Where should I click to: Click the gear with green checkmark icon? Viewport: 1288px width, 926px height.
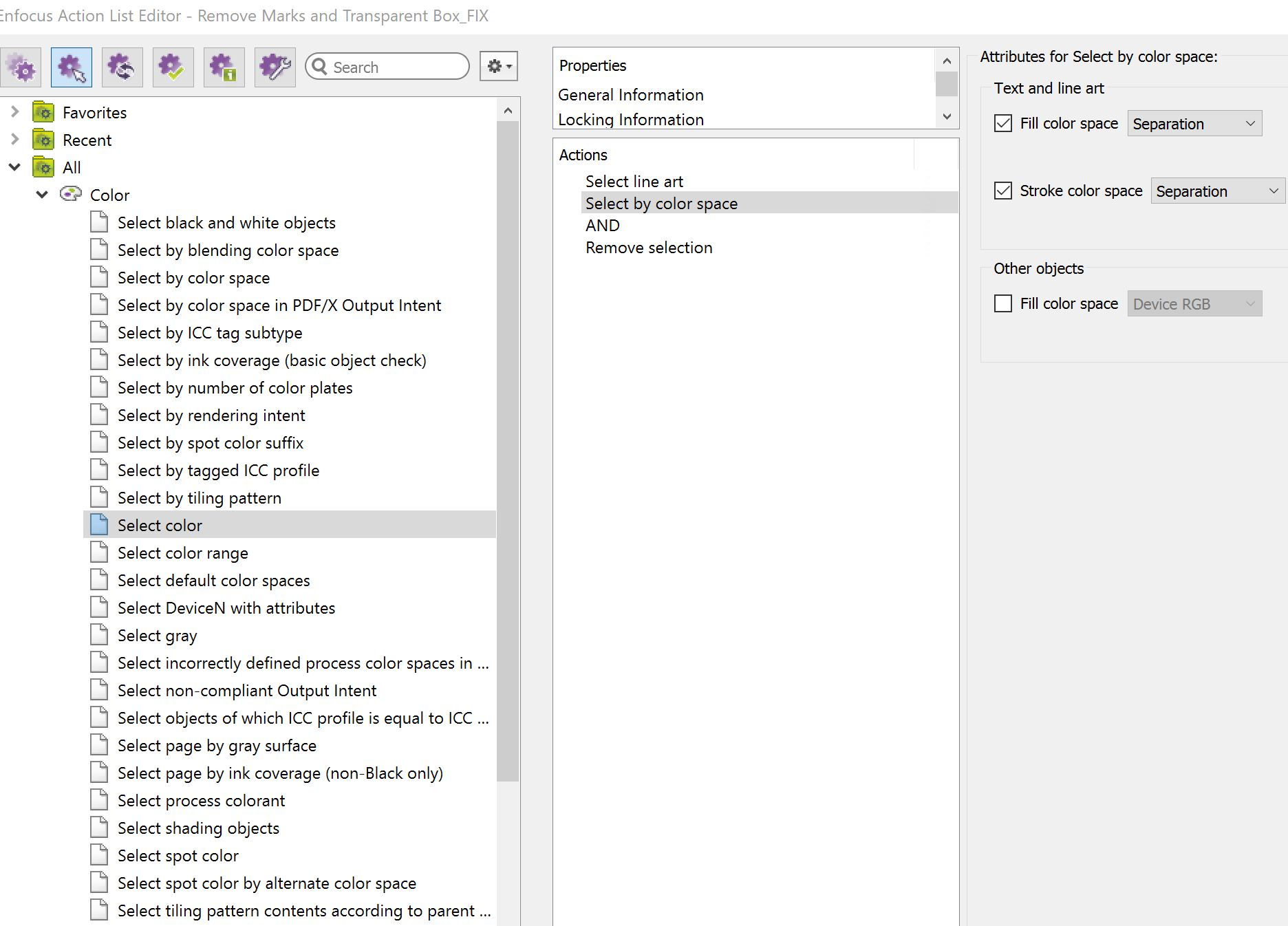click(173, 67)
